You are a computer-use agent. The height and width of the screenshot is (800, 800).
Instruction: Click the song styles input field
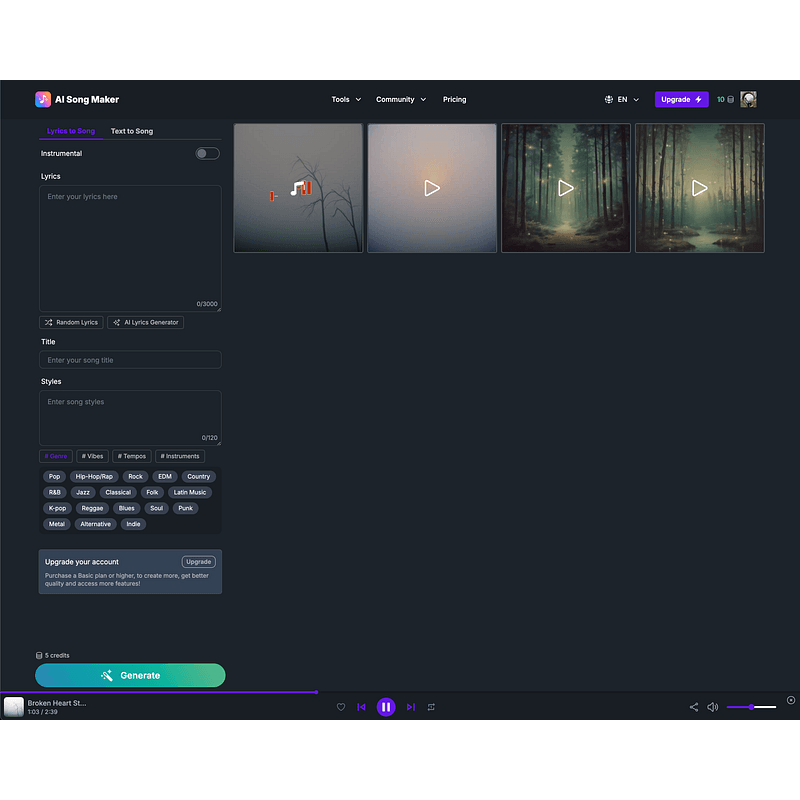pyautogui.click(x=130, y=418)
